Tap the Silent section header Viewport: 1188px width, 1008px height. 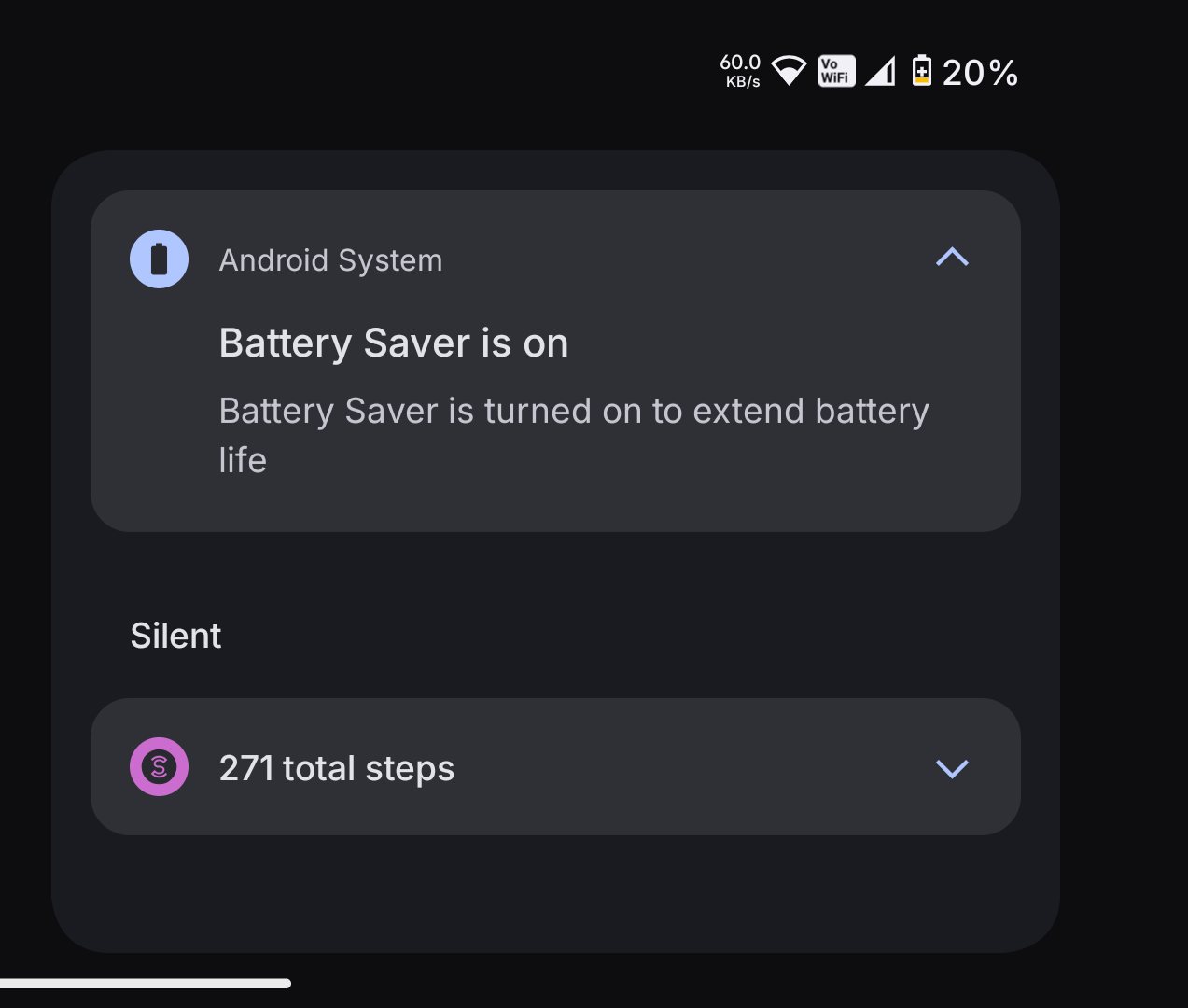tap(175, 636)
